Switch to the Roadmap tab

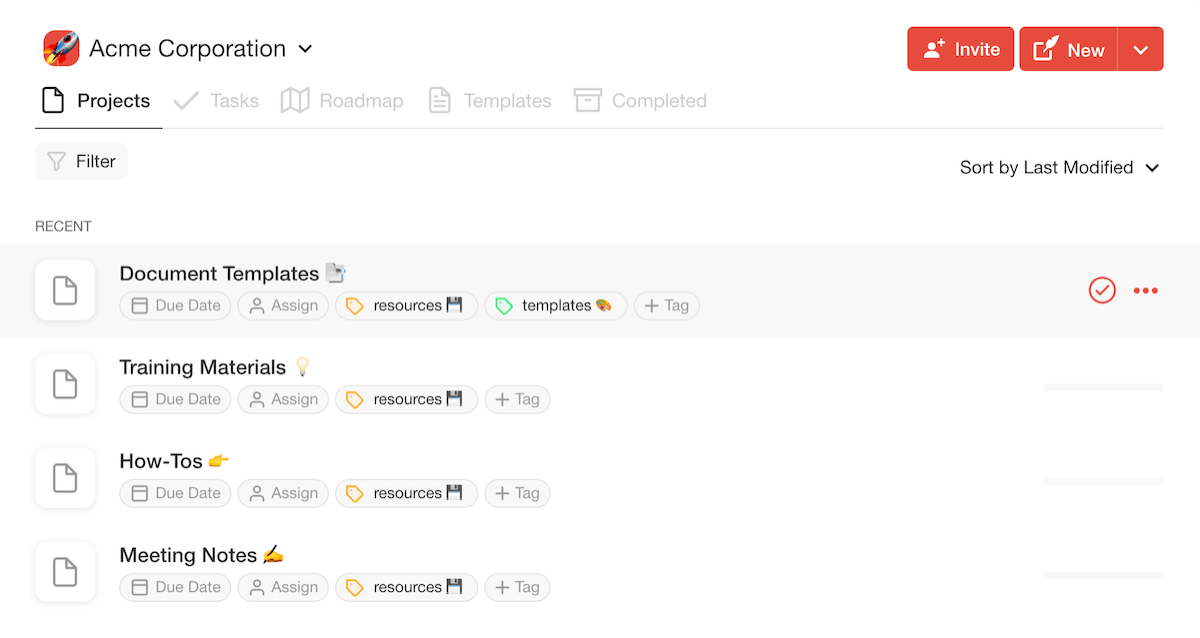(x=342, y=101)
